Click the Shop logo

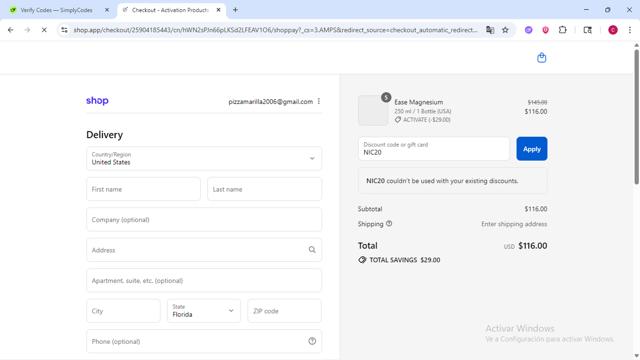pos(97,101)
